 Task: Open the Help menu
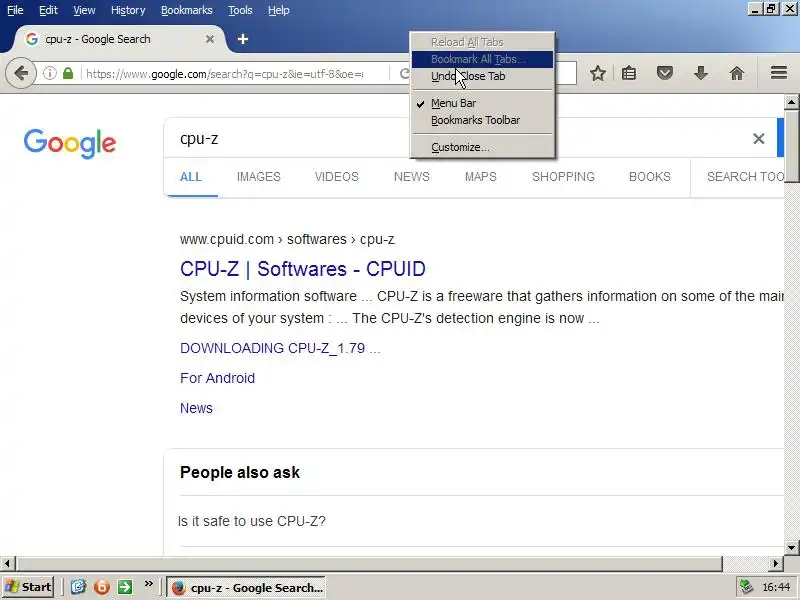tap(279, 10)
